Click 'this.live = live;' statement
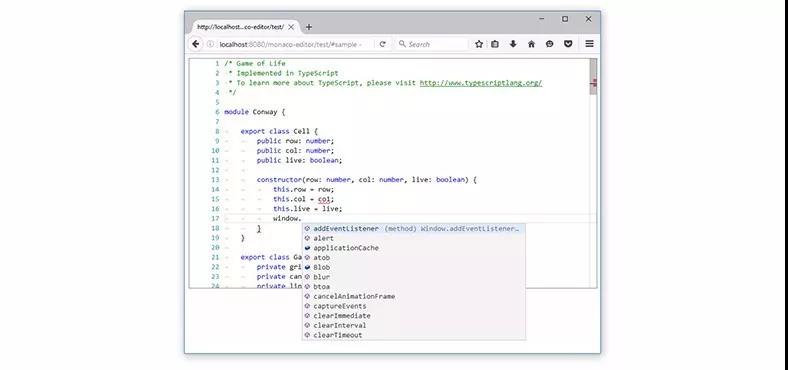788x370 pixels. 307,209
